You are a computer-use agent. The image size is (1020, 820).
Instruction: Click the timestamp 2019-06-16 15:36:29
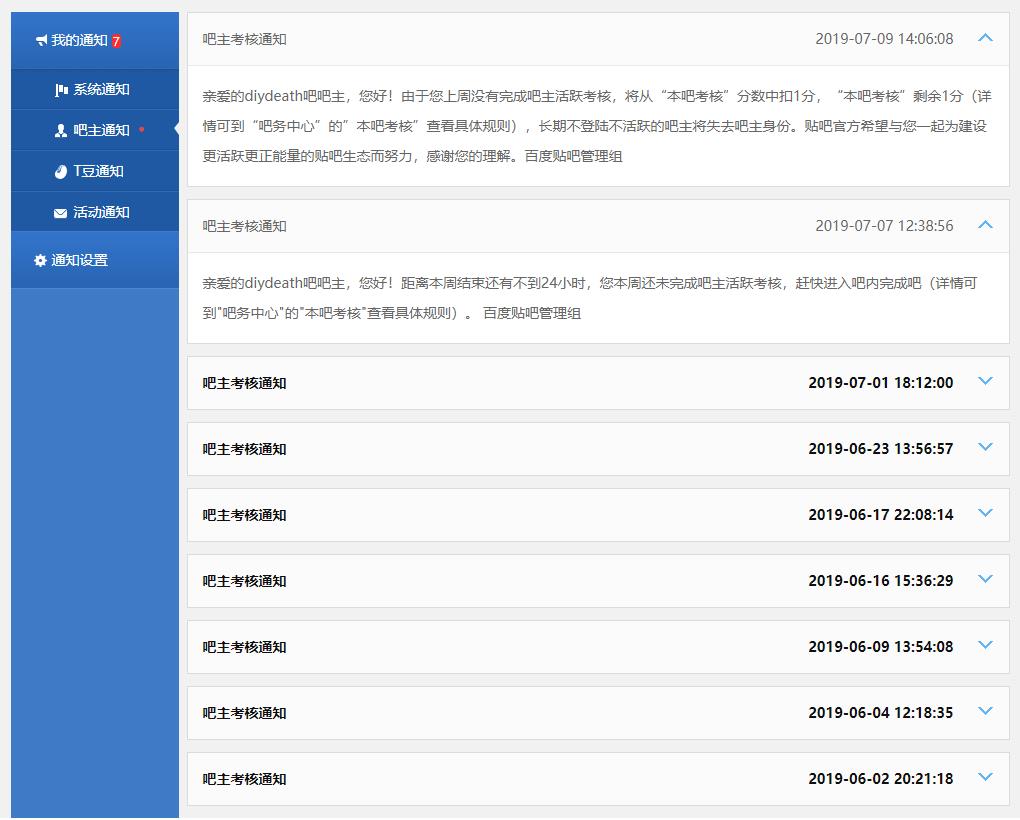point(881,581)
